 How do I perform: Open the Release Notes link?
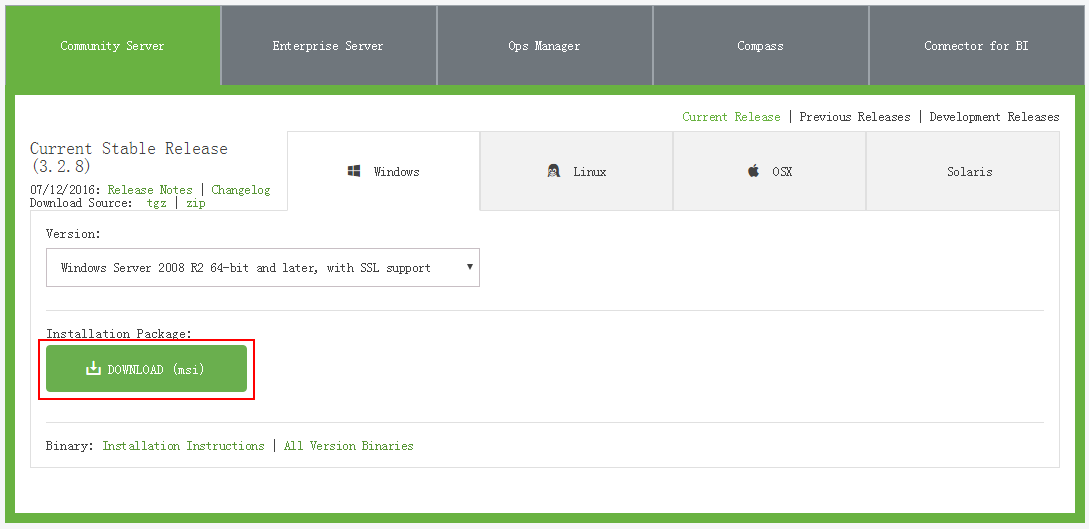150,190
